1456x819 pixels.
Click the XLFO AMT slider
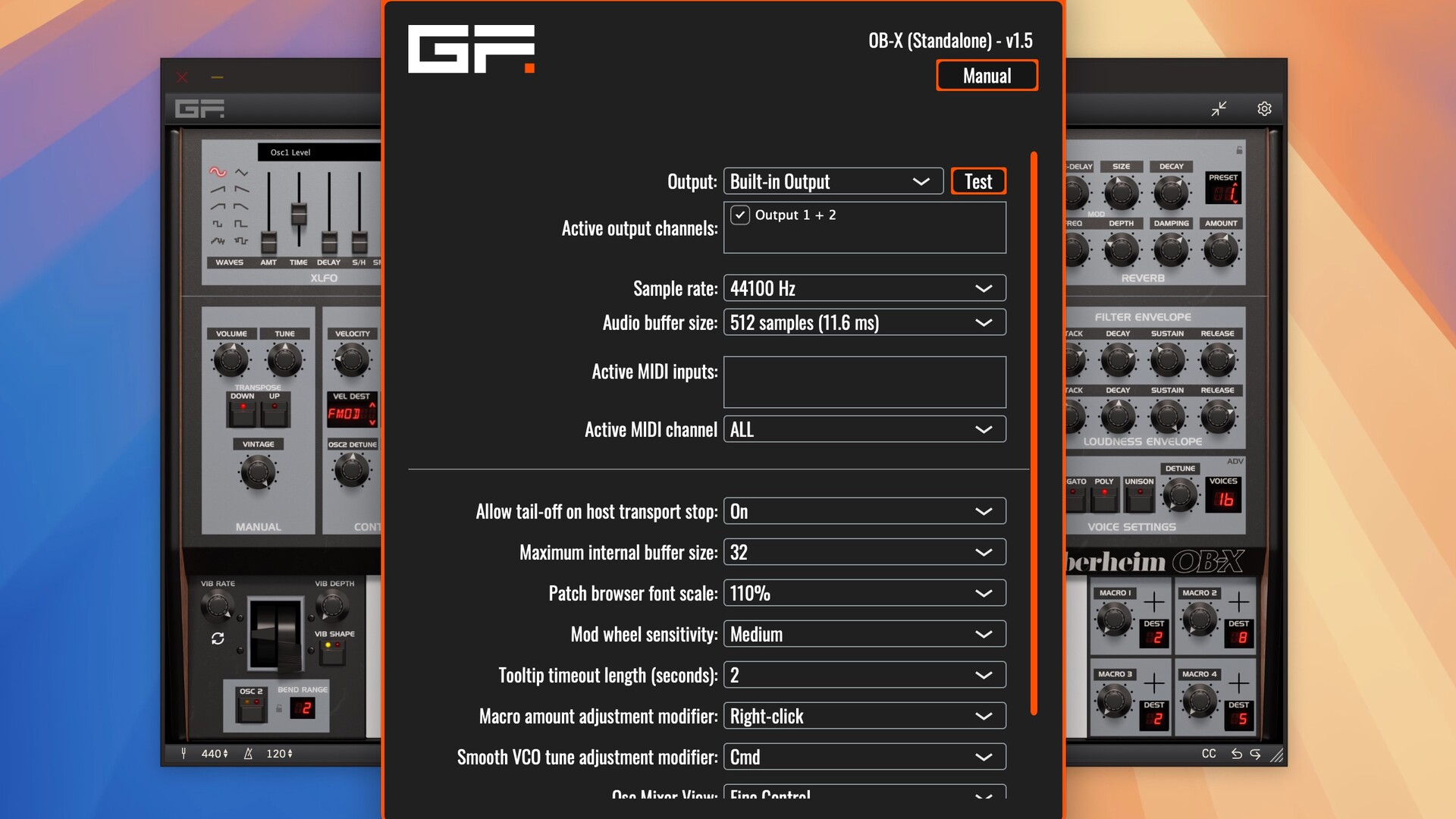268,242
